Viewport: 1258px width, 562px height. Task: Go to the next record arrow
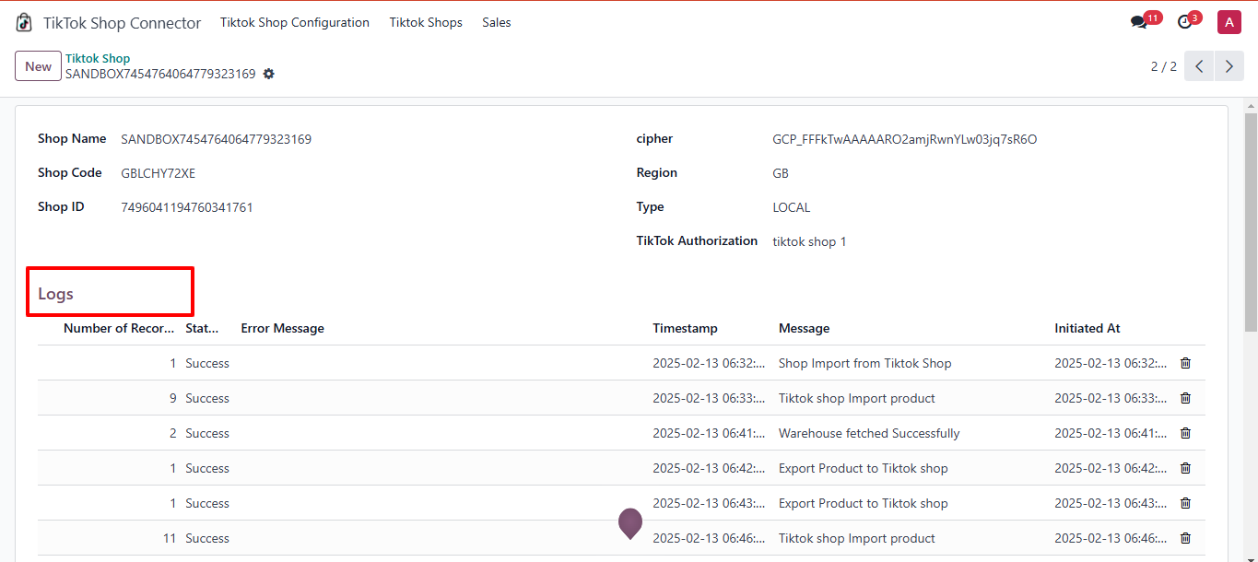tap(1229, 66)
